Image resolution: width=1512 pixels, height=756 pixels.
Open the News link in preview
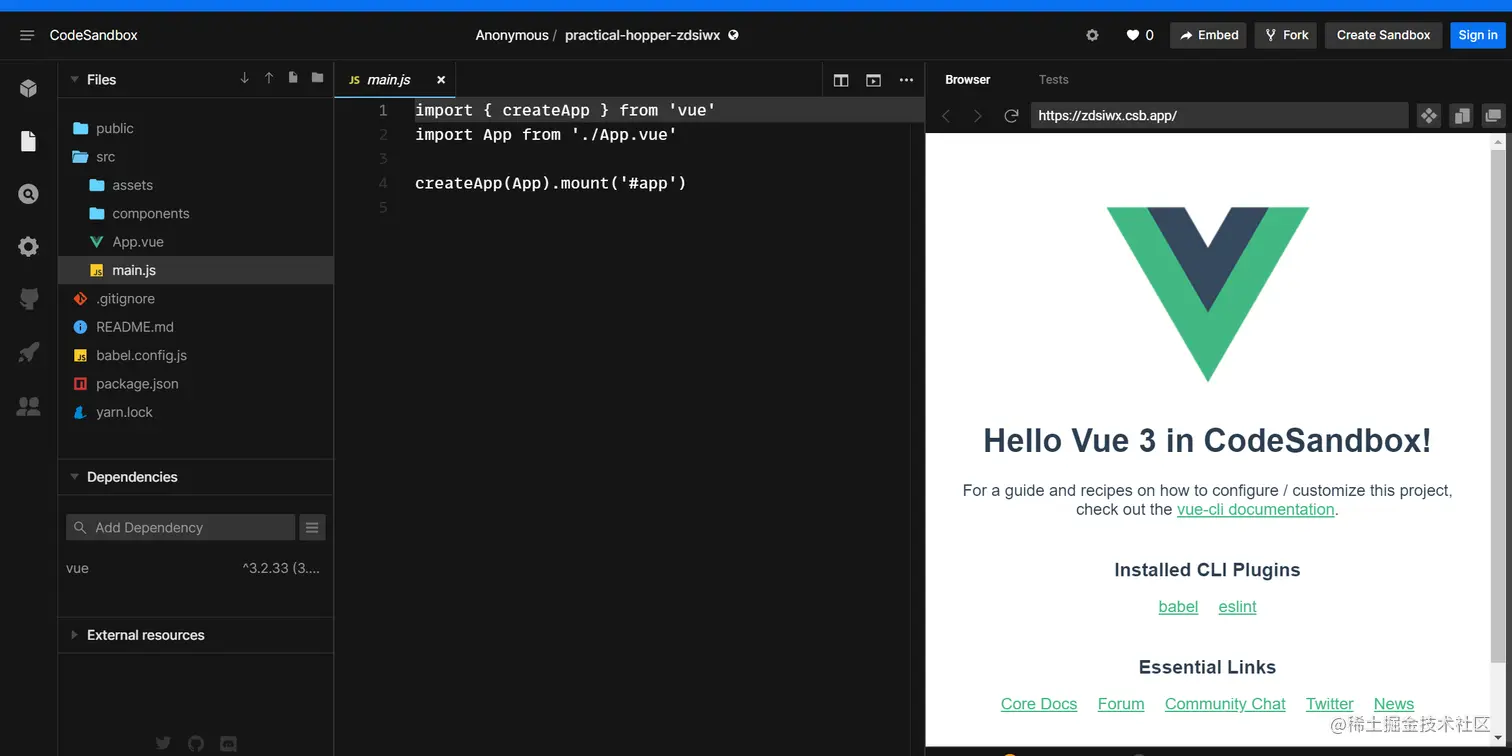tap(1394, 704)
